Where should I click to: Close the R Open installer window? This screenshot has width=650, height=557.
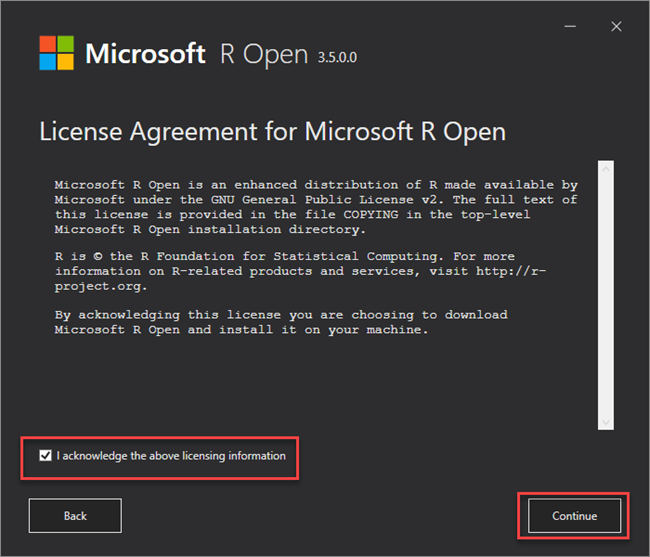coord(616,26)
